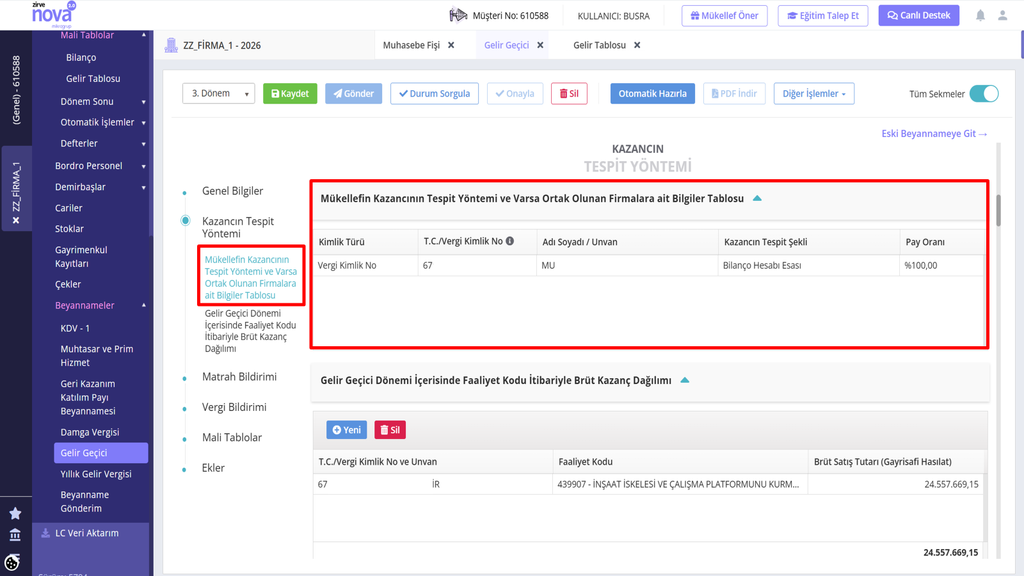Click the info icon beside T.C./Vergi Kimlik No
This screenshot has height=576, width=1024.
click(x=510, y=241)
